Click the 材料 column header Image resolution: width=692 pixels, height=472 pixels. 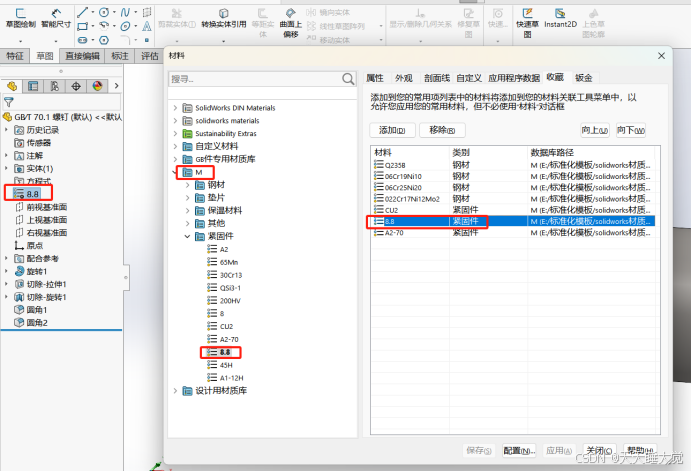410,153
